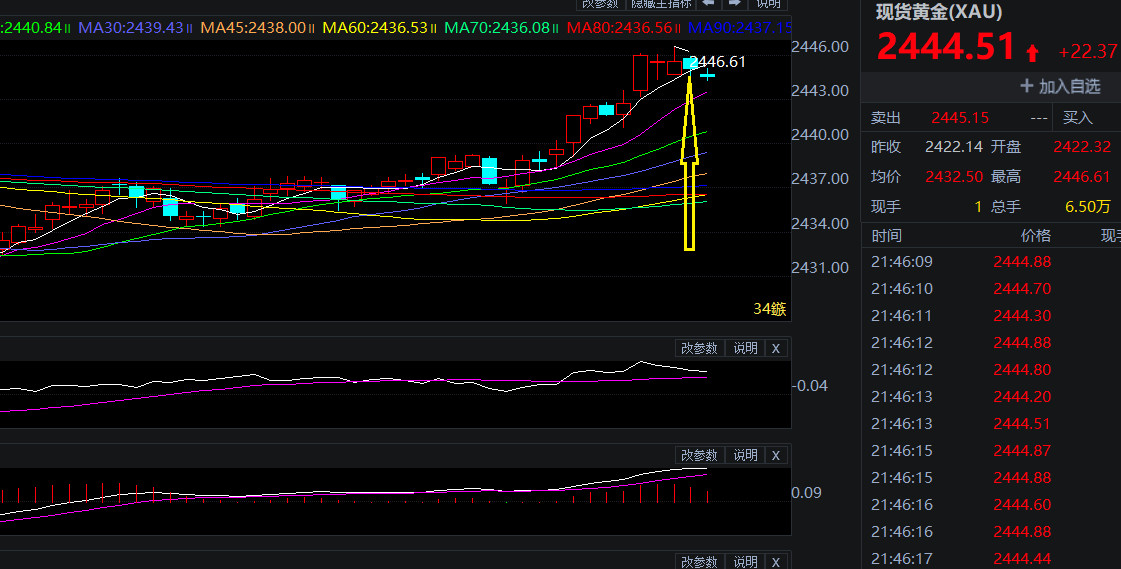Close the second indicator sub-panel with X
1121x569 pixels.
(x=776, y=455)
